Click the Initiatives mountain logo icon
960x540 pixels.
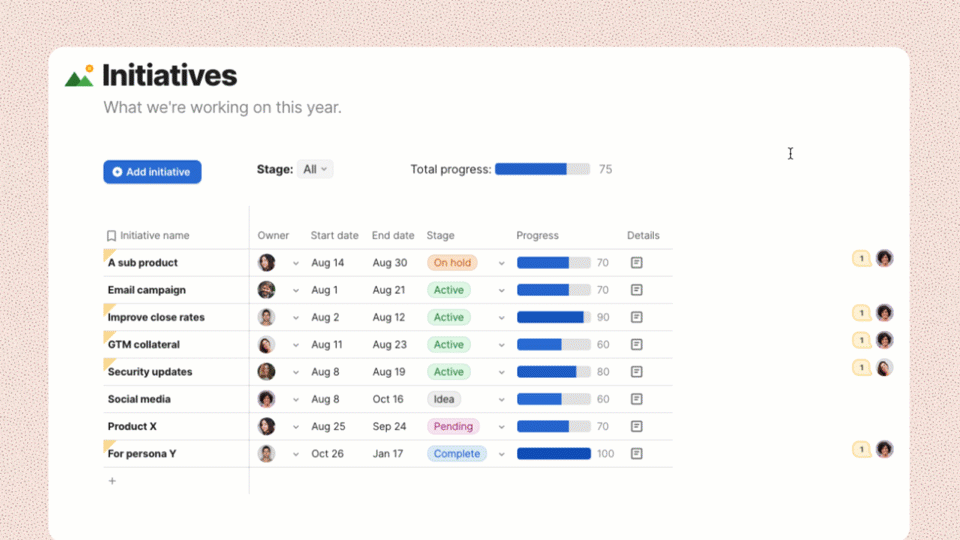(79, 76)
